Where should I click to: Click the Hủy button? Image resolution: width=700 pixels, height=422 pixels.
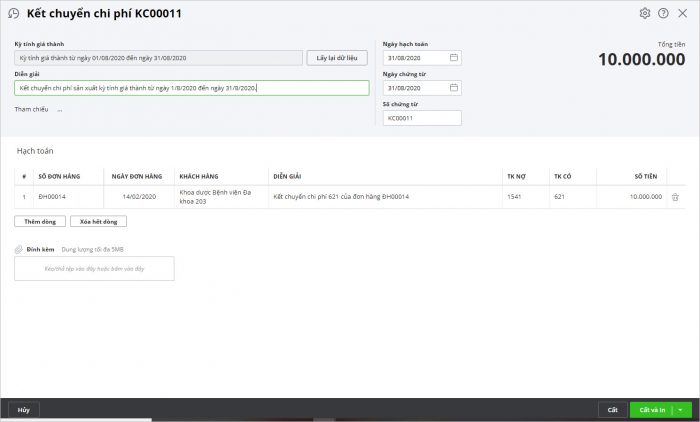coord(23,410)
